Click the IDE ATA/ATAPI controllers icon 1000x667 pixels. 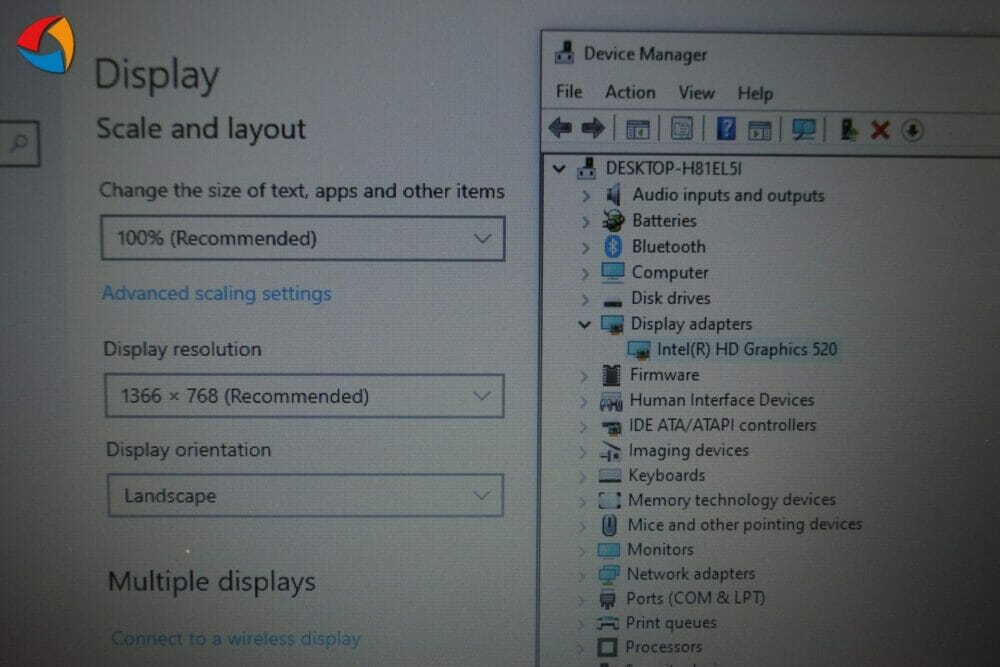click(x=610, y=427)
